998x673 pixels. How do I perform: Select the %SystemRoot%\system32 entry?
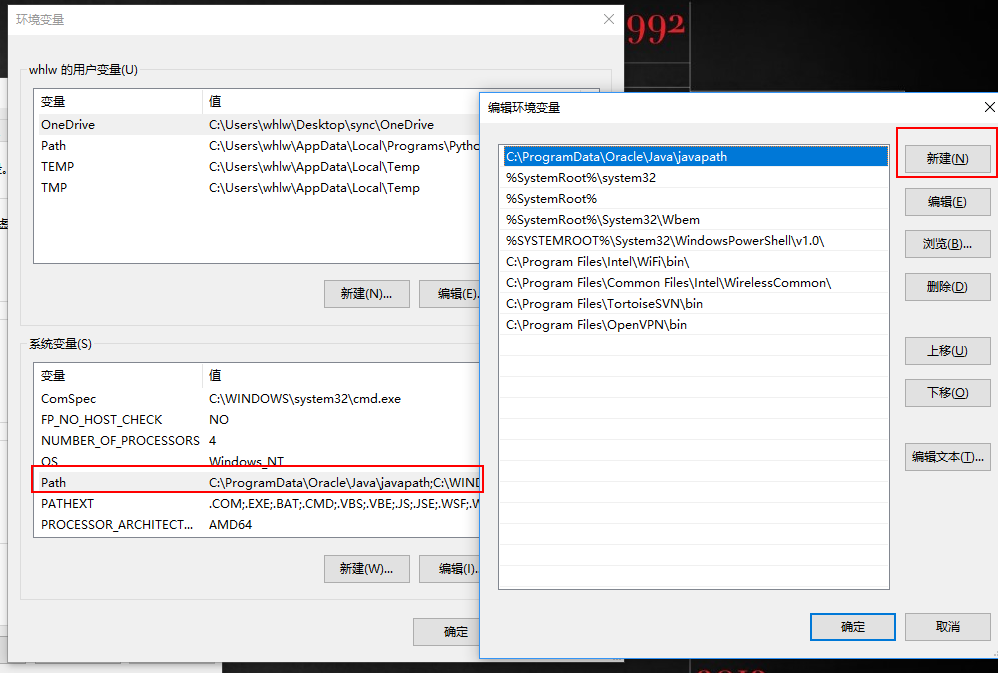tap(695, 178)
